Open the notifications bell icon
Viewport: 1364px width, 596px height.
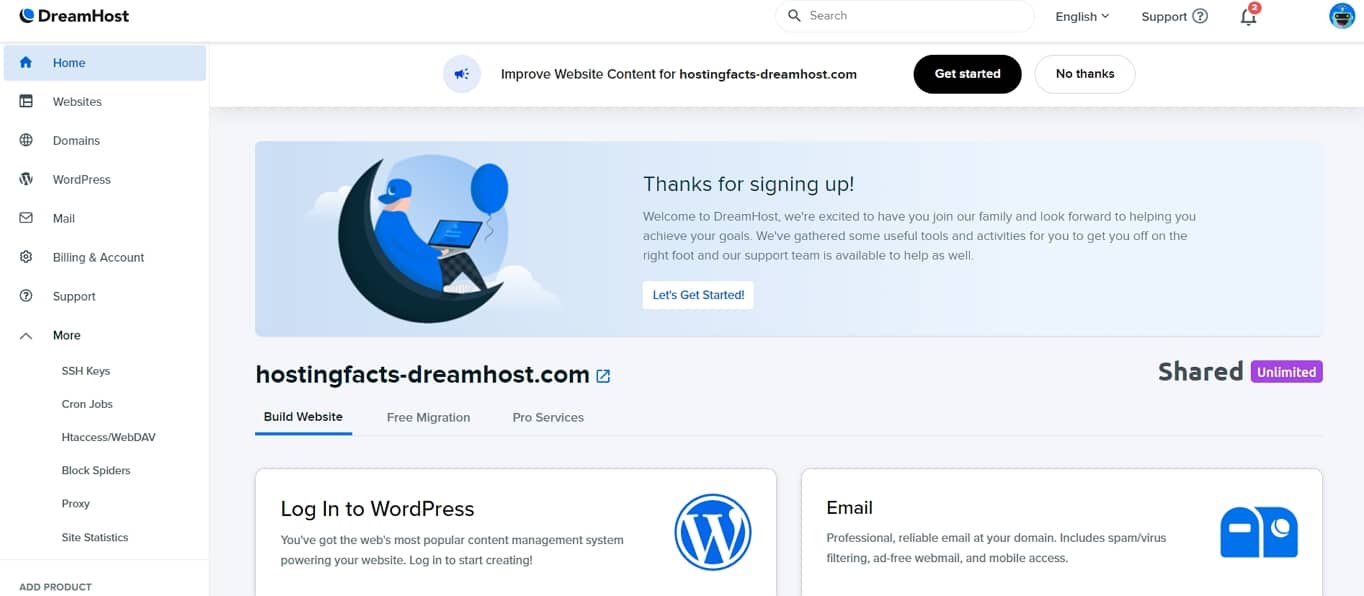pos(1249,16)
